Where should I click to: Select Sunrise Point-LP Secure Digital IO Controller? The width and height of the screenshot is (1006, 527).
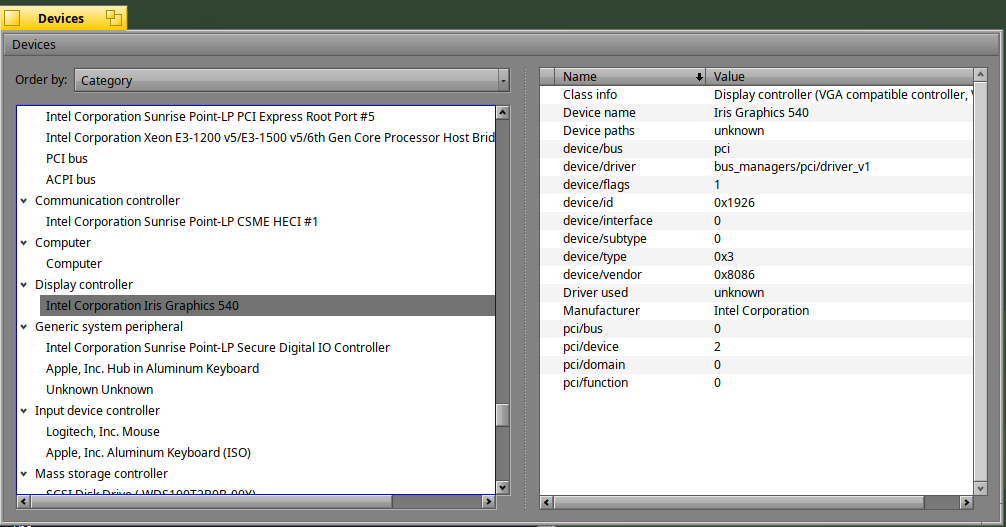click(x=217, y=348)
